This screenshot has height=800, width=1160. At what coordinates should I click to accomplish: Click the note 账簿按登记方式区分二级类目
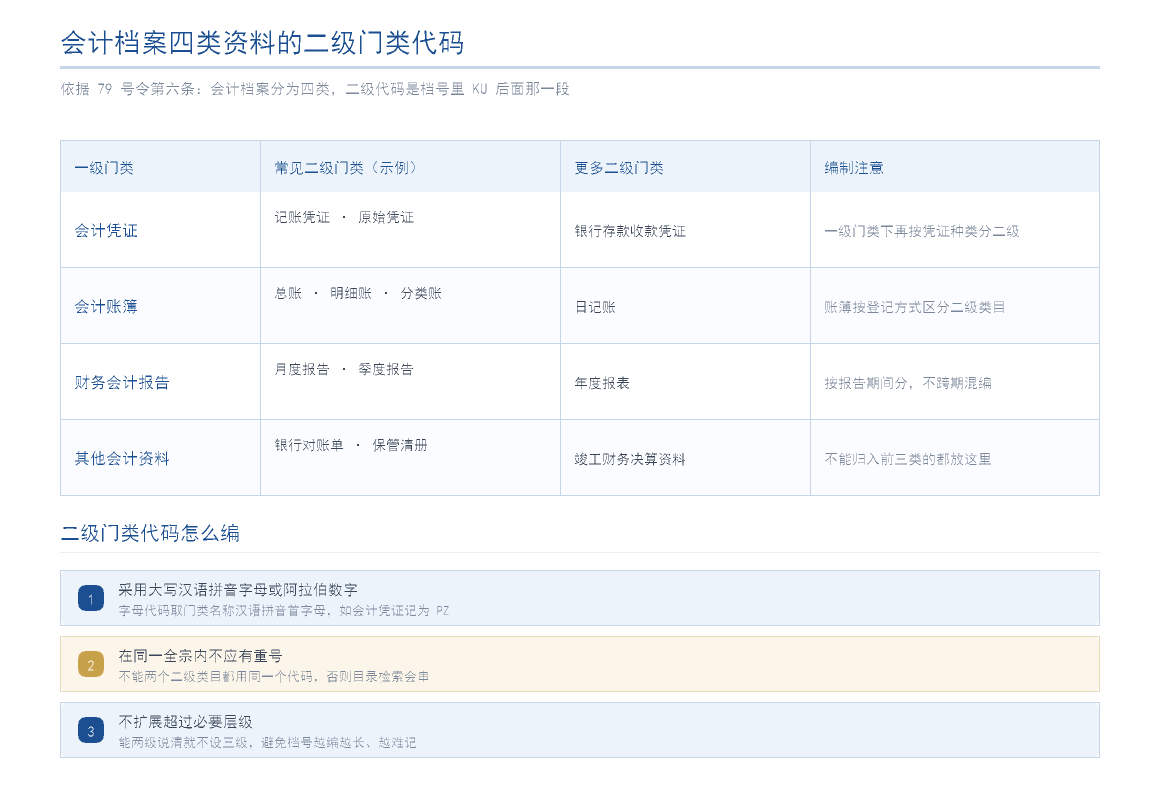[x=914, y=307]
